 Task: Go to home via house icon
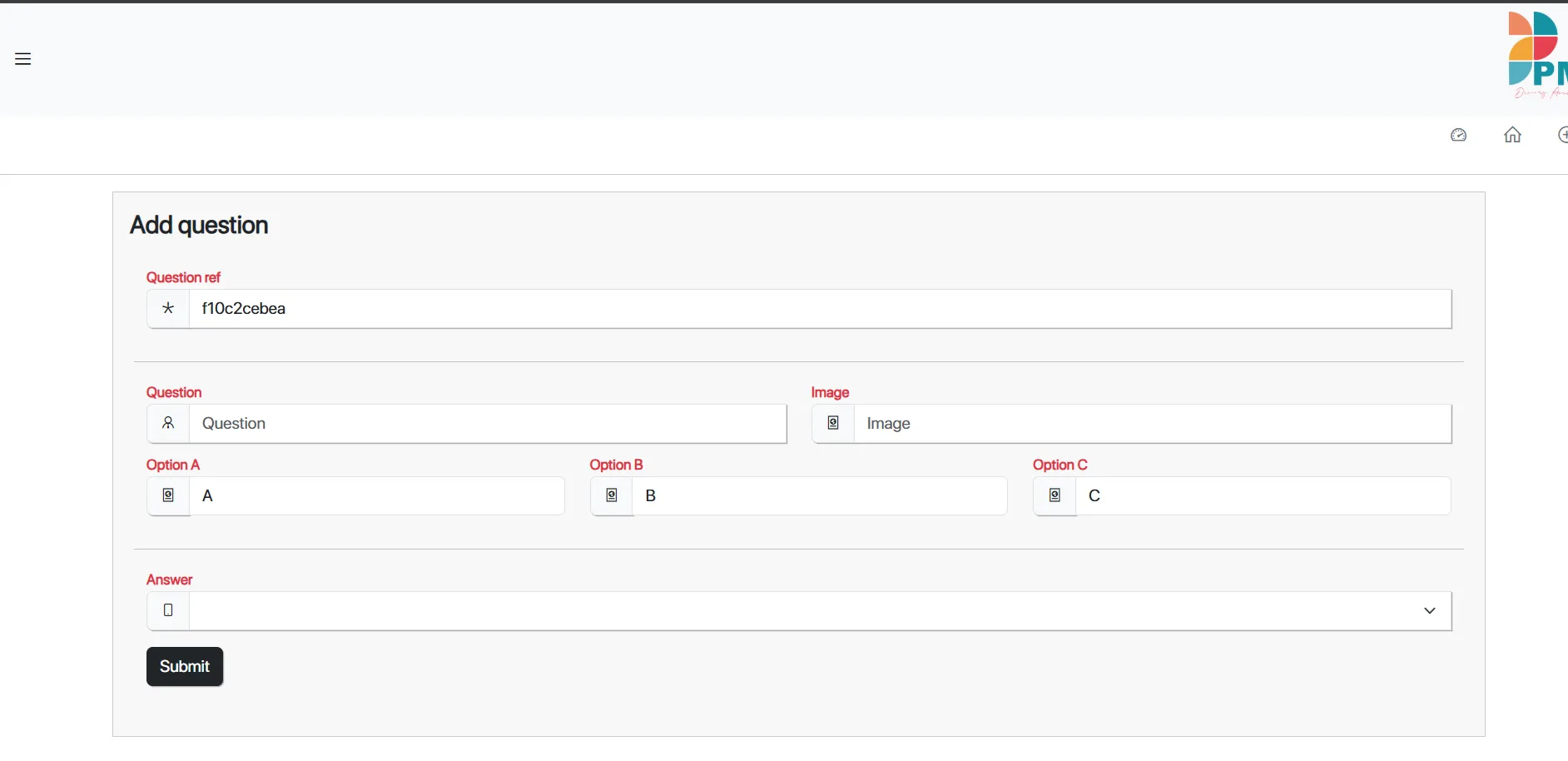click(1512, 135)
